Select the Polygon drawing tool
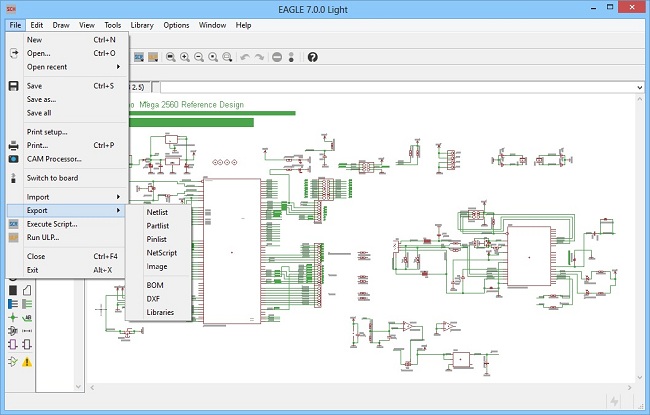Image resolution: width=650 pixels, height=415 pixels. (x=27, y=290)
